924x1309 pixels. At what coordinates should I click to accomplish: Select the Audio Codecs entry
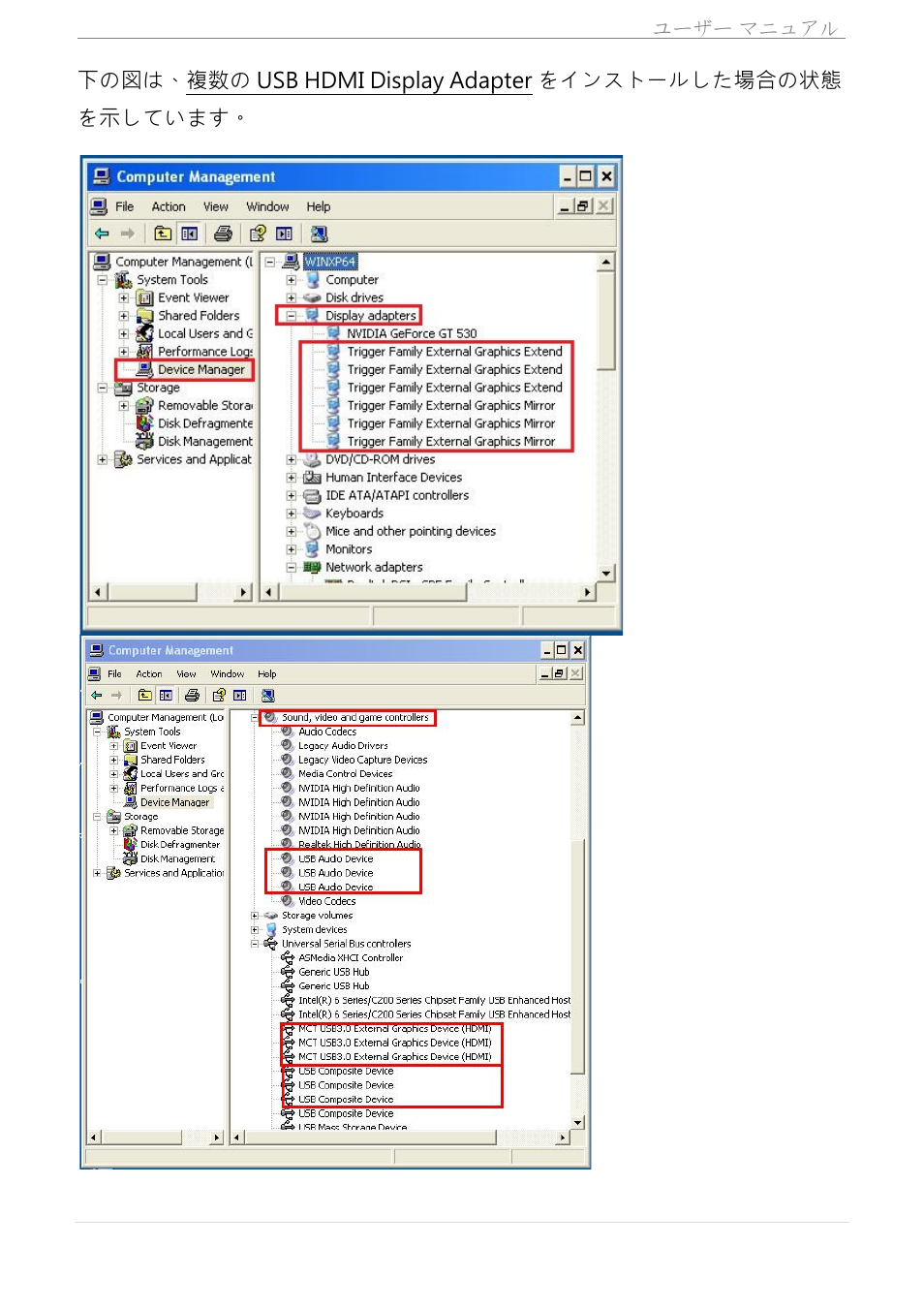tap(327, 732)
